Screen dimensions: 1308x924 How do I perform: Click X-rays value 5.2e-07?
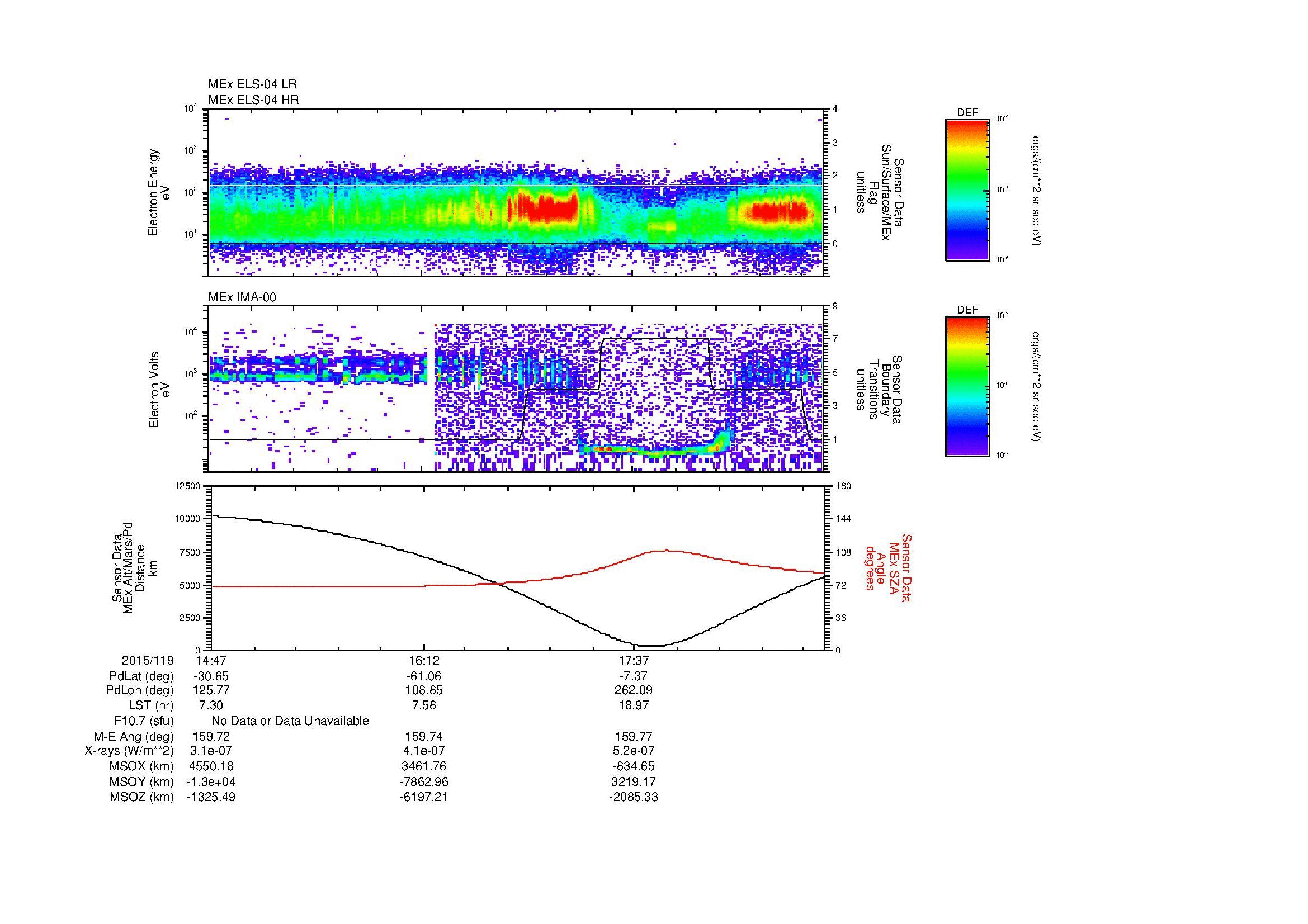(634, 751)
